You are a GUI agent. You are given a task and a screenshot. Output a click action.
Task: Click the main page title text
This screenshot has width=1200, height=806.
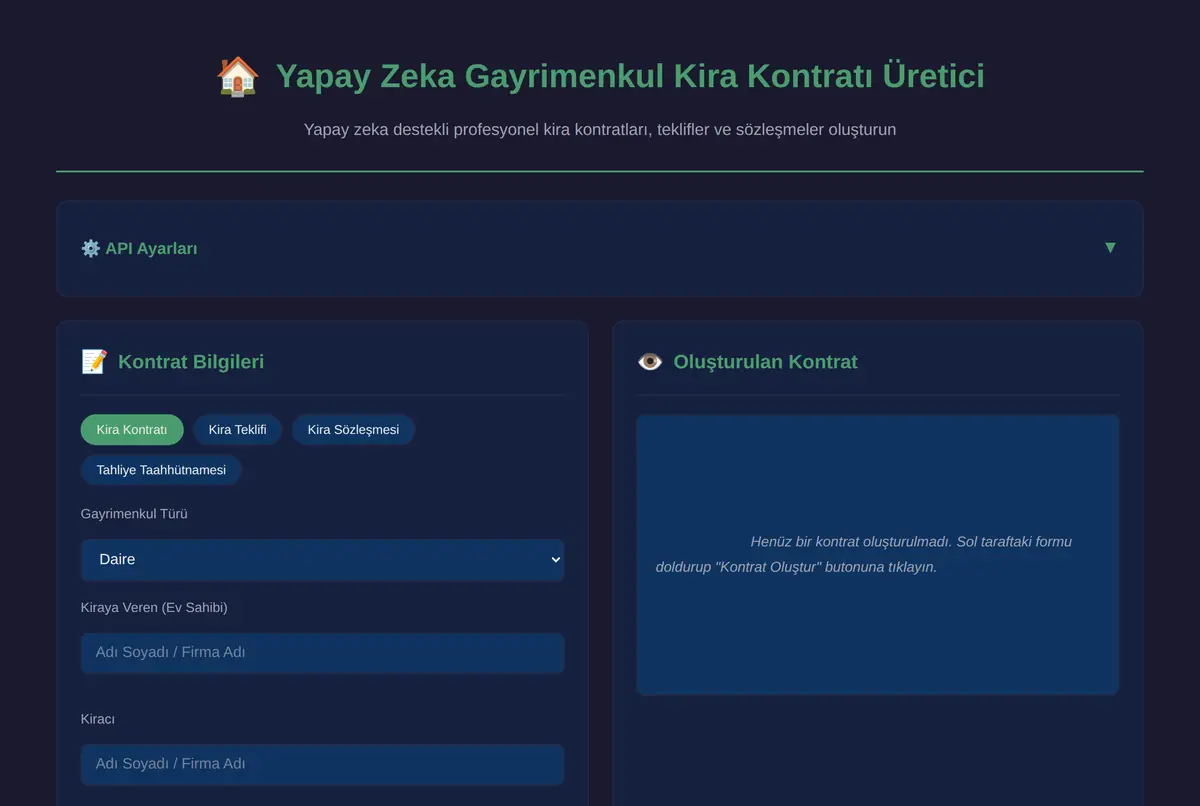tap(630, 76)
